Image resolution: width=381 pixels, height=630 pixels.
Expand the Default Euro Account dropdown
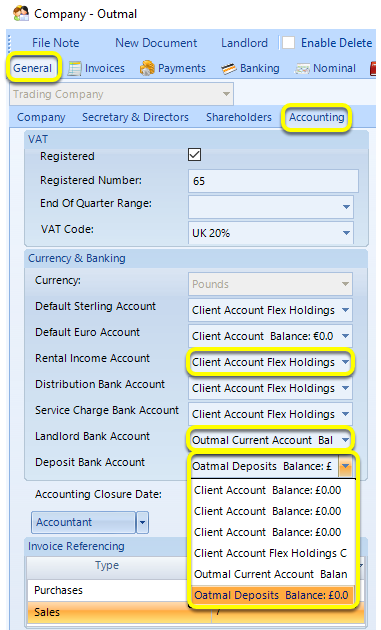pyautogui.click(x=345, y=336)
